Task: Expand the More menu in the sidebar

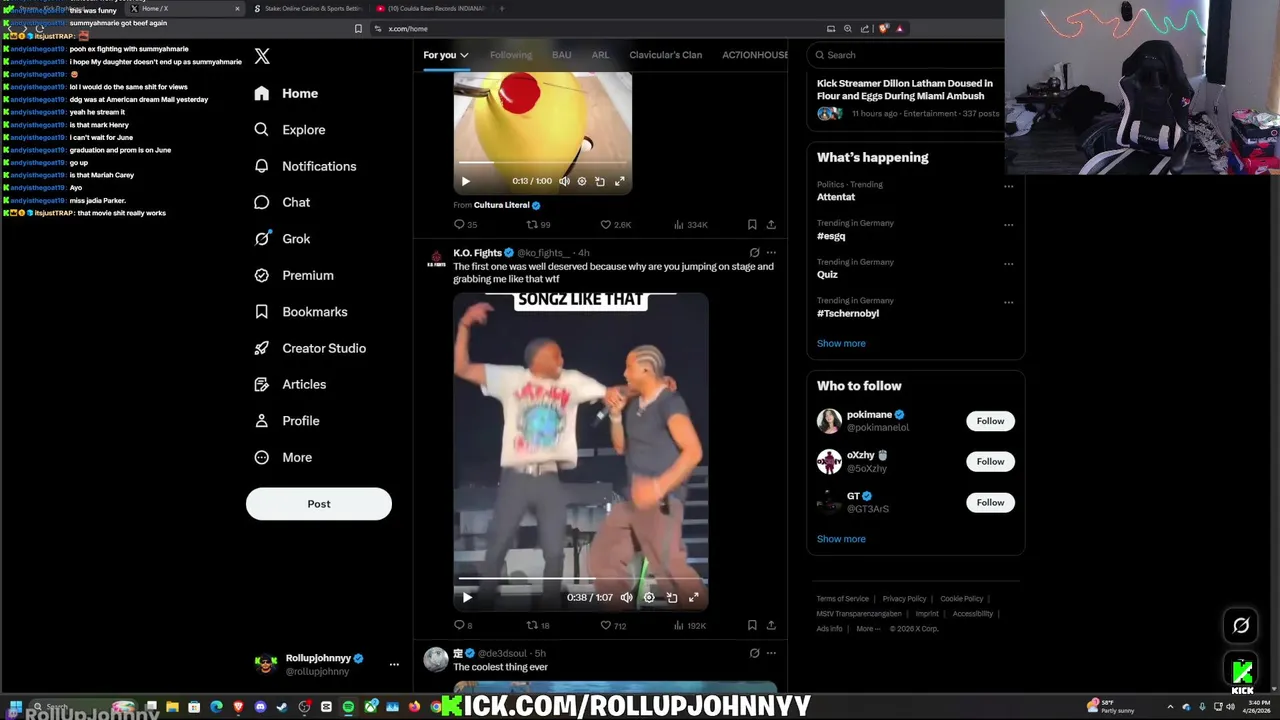Action: pos(283,457)
